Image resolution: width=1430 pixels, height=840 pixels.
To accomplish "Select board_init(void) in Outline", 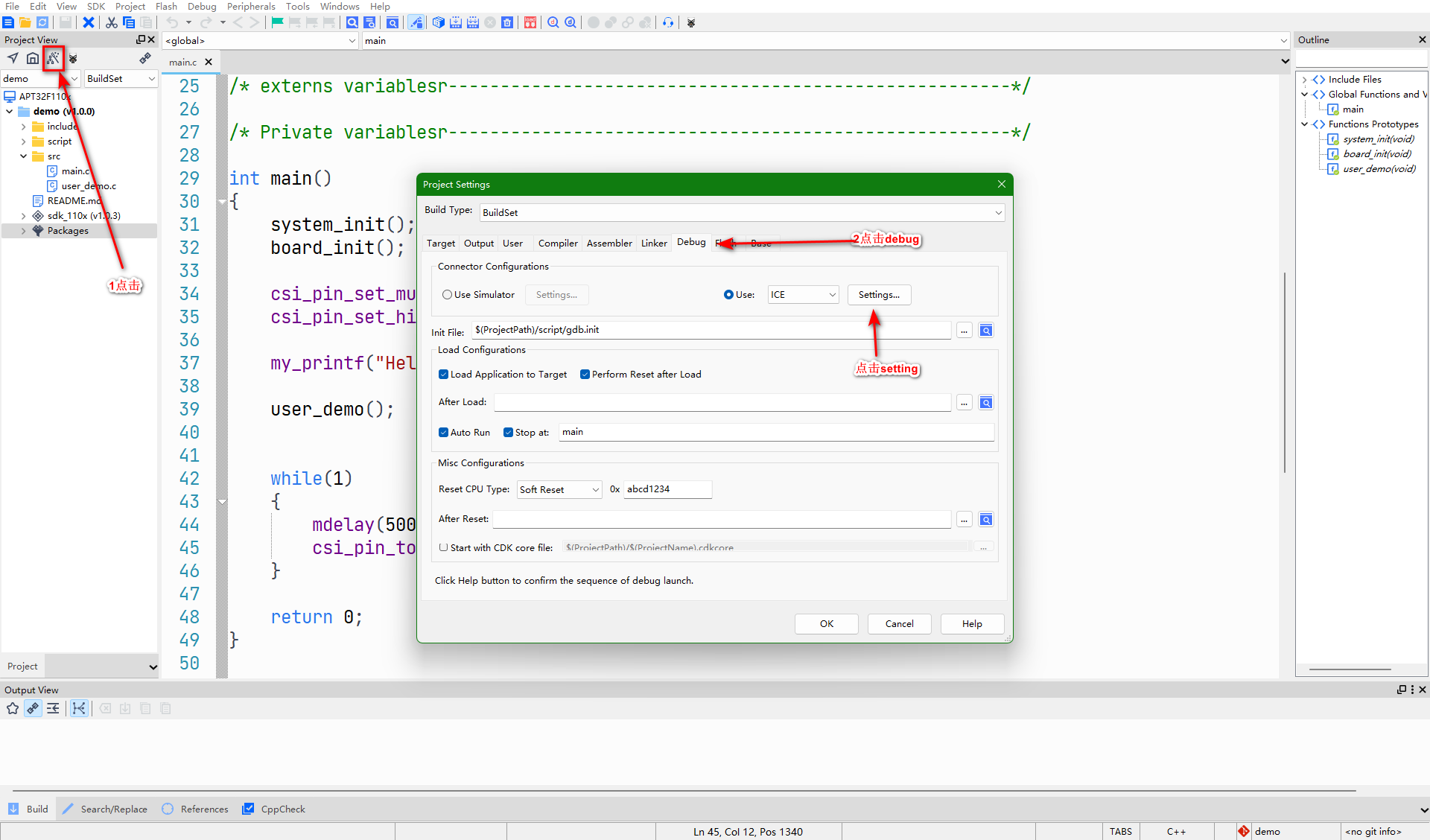I will tap(1377, 154).
